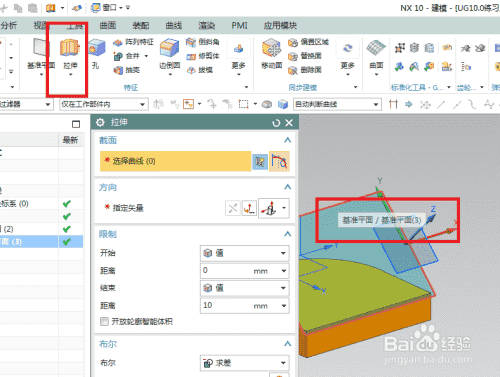Collapse the 布尔 section
This screenshot has height=377, width=500.
point(287,344)
